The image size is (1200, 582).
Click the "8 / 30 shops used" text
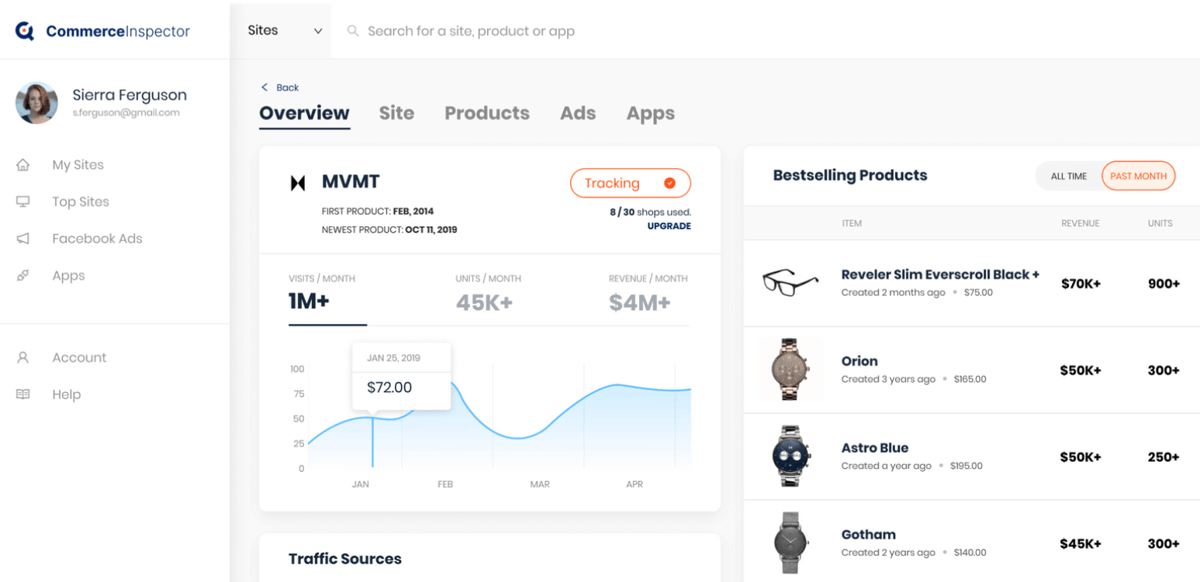(x=650, y=212)
